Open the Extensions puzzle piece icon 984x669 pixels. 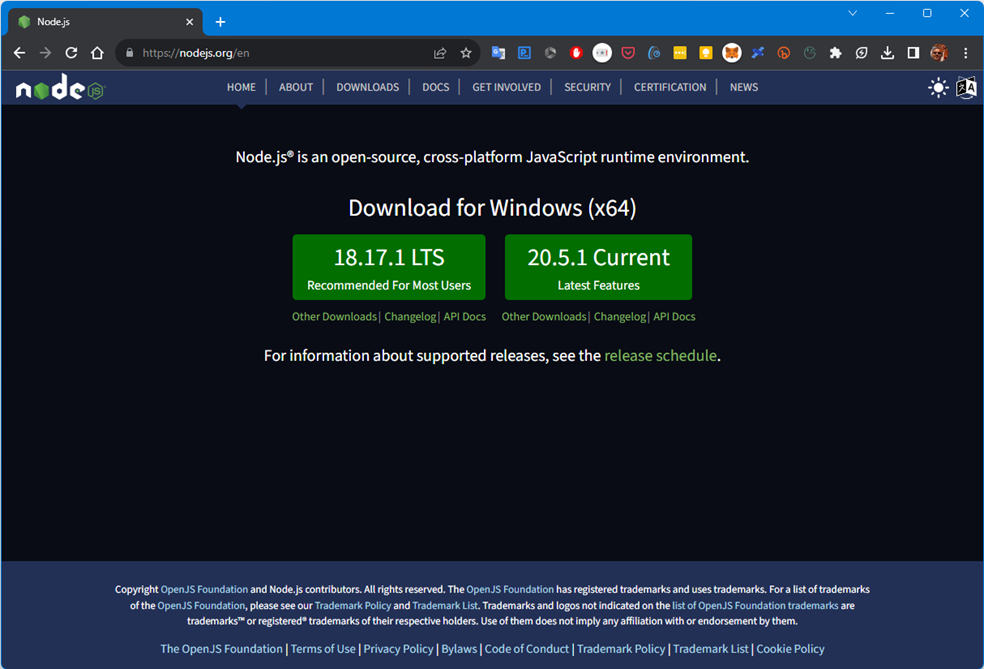click(836, 53)
